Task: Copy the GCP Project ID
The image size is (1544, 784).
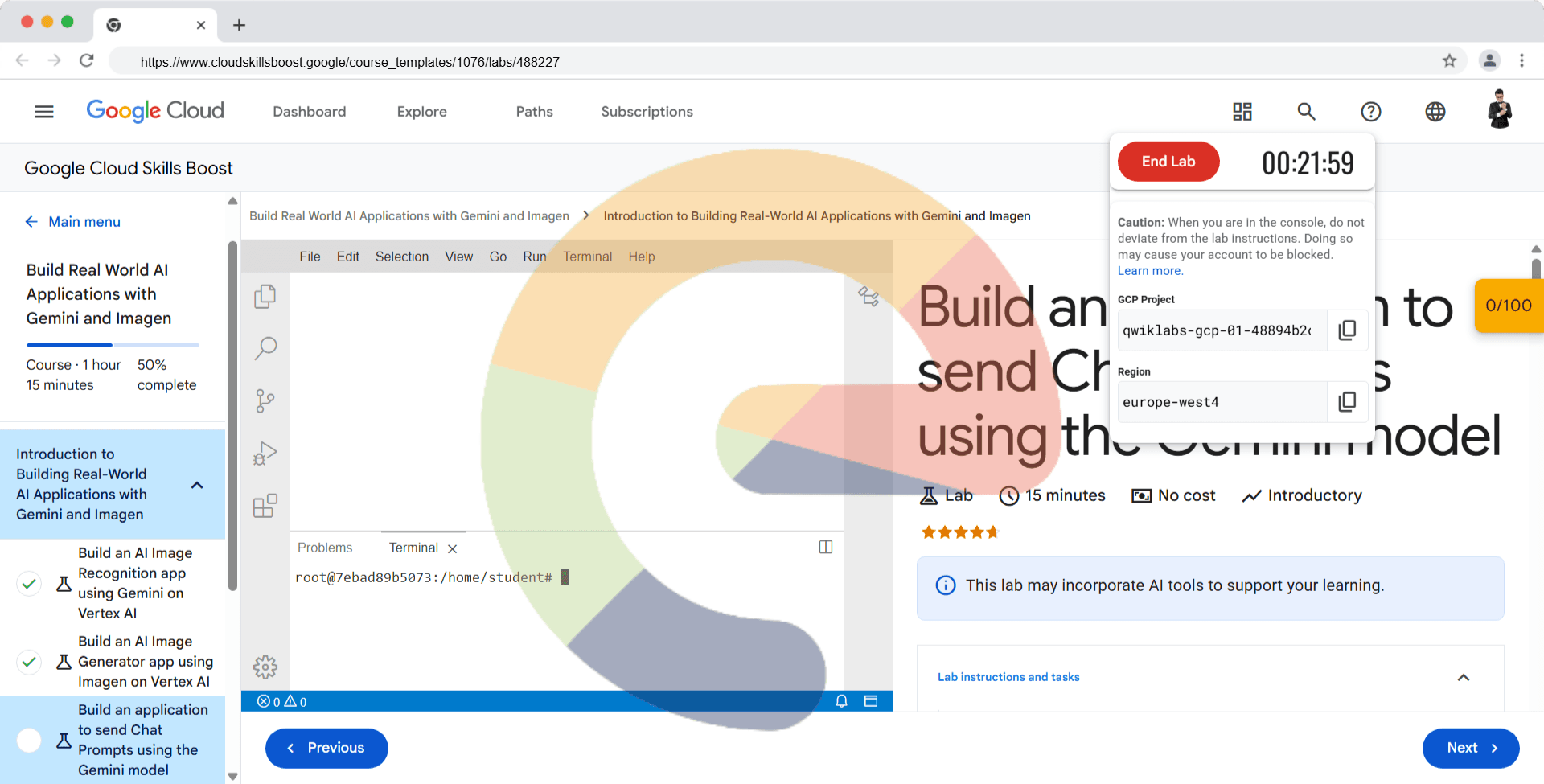Action: tap(1347, 330)
